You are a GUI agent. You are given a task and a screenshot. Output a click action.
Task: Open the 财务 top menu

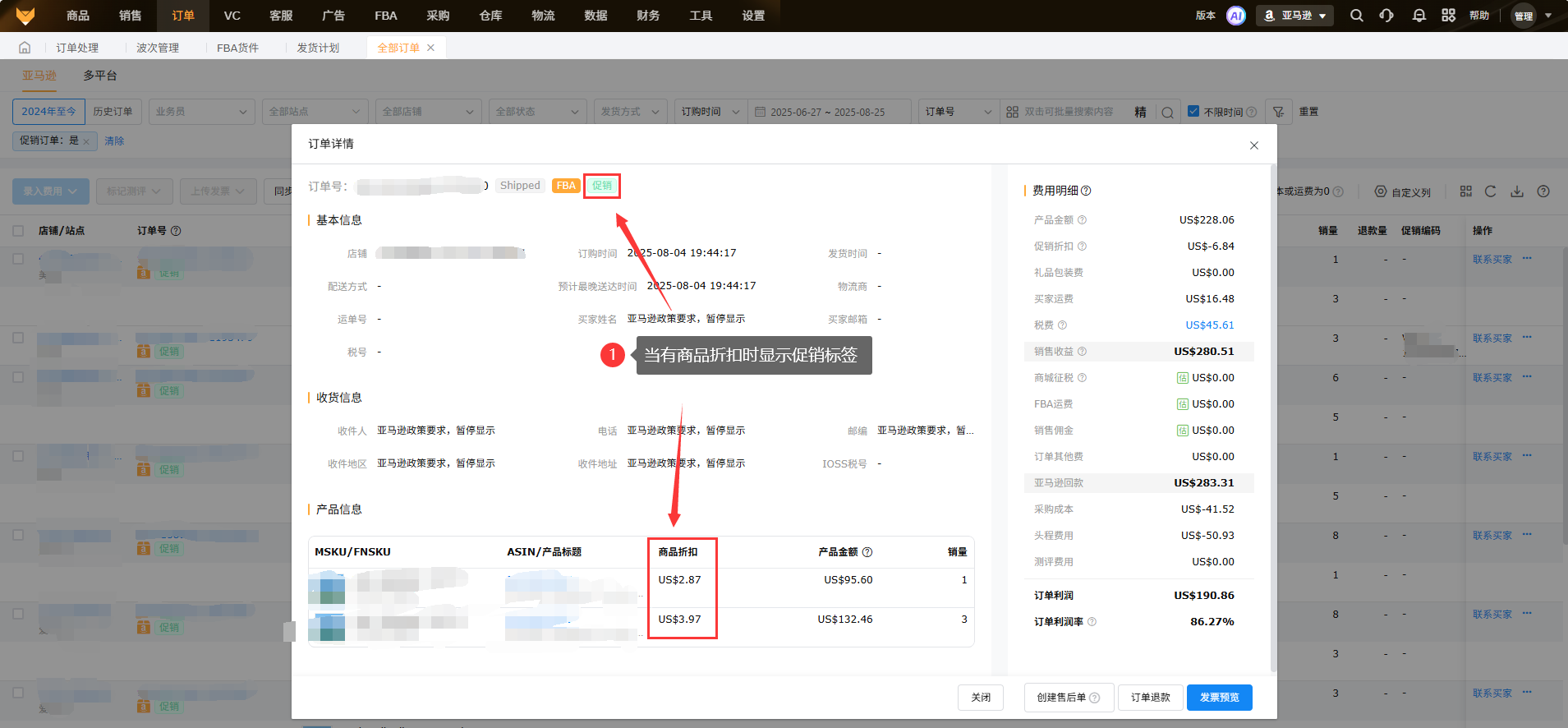648,16
